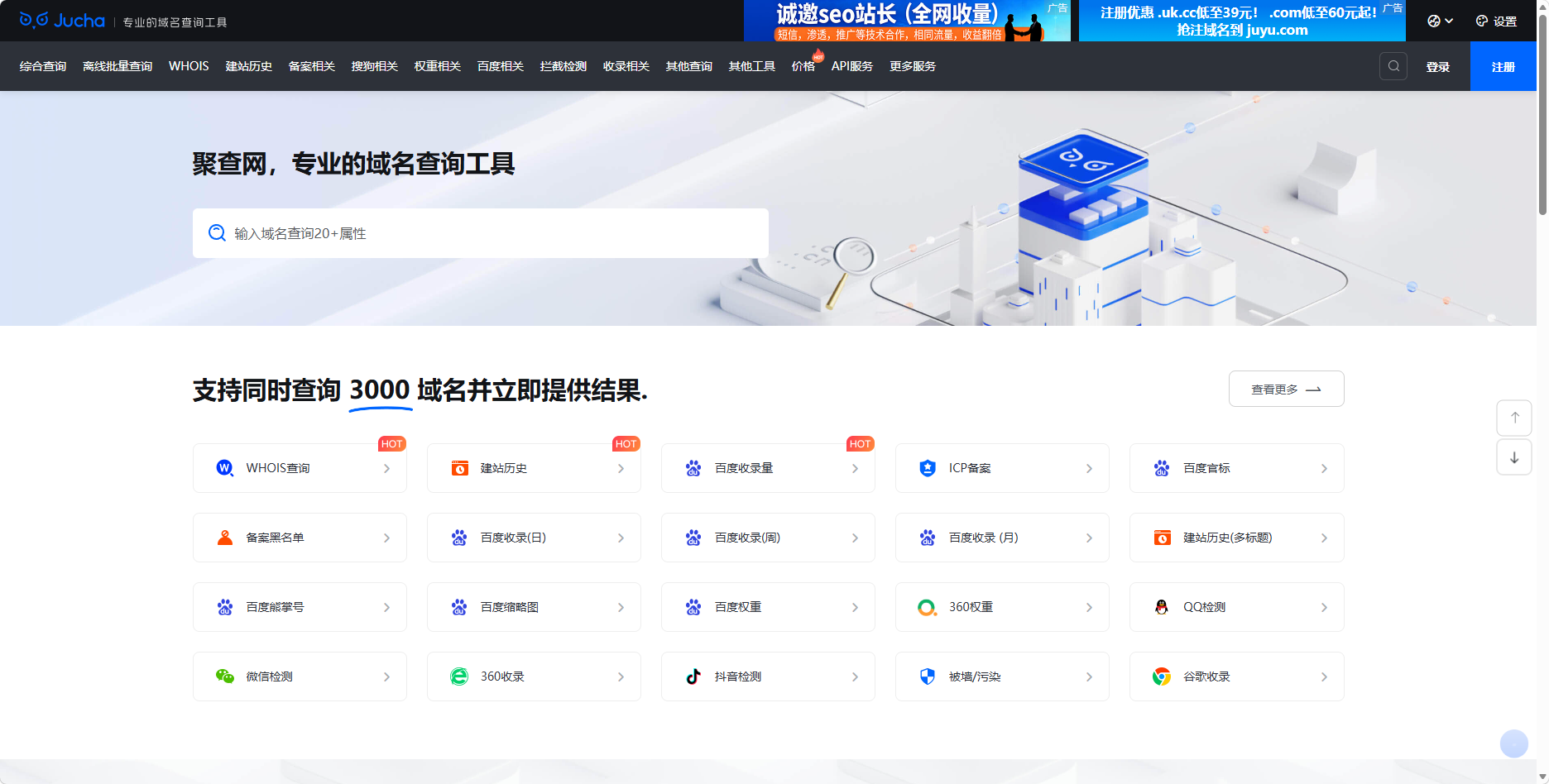Viewport: 1549px width, 784px height.
Task: Click the domain search input field
Action: (x=480, y=233)
